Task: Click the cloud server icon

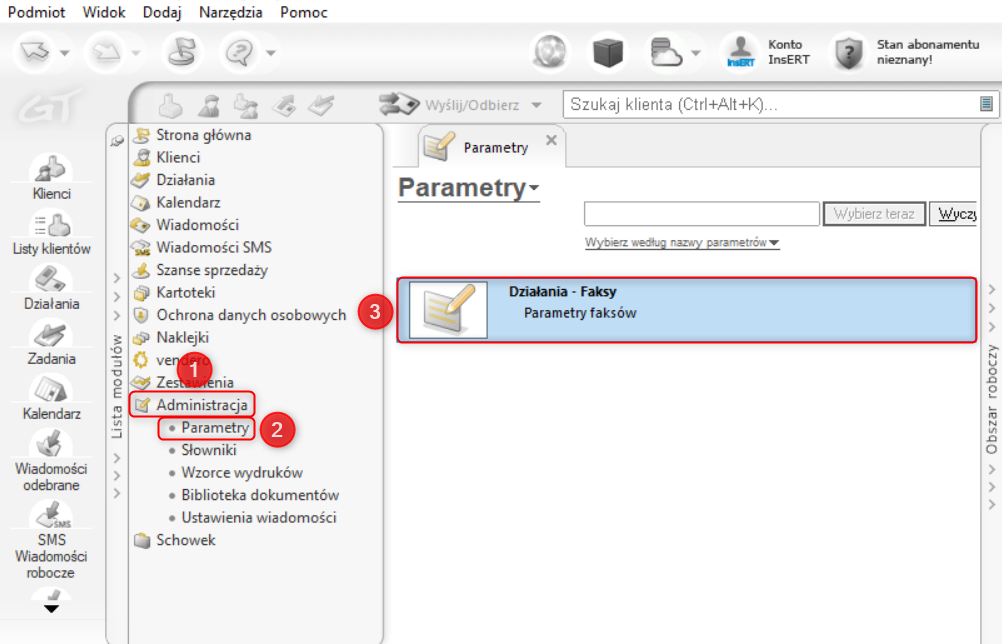Action: (x=665, y=52)
